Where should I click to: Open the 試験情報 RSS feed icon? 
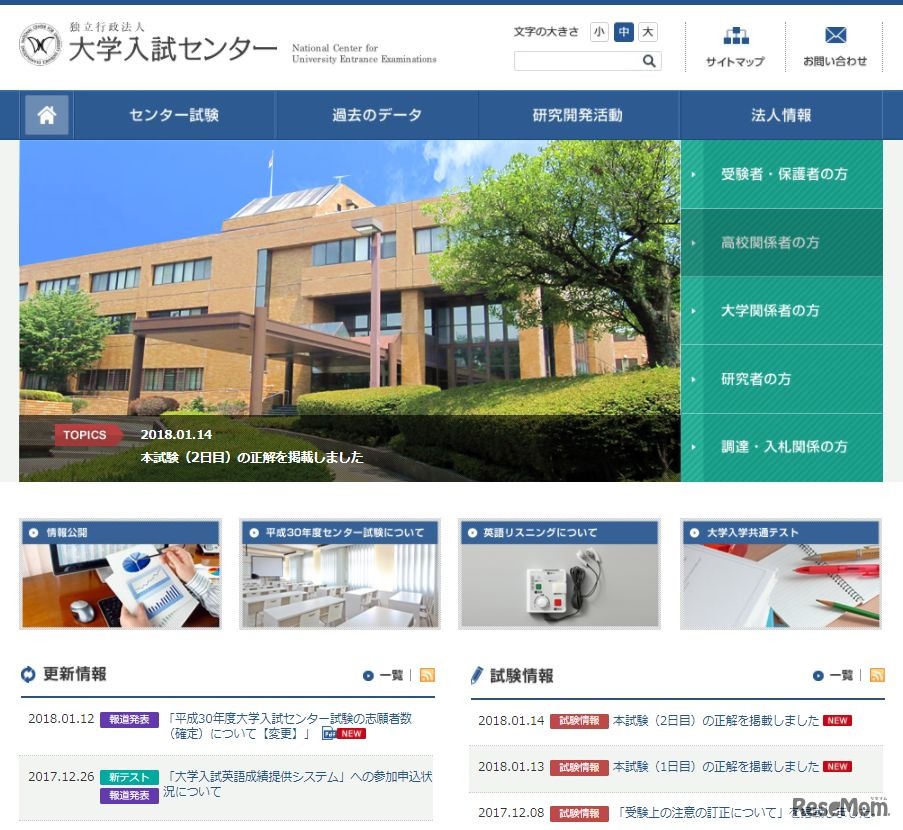click(x=877, y=675)
